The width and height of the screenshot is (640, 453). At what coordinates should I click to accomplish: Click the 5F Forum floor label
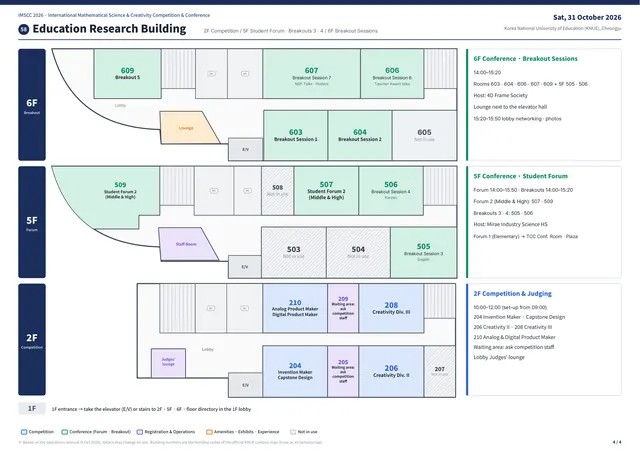(32, 222)
